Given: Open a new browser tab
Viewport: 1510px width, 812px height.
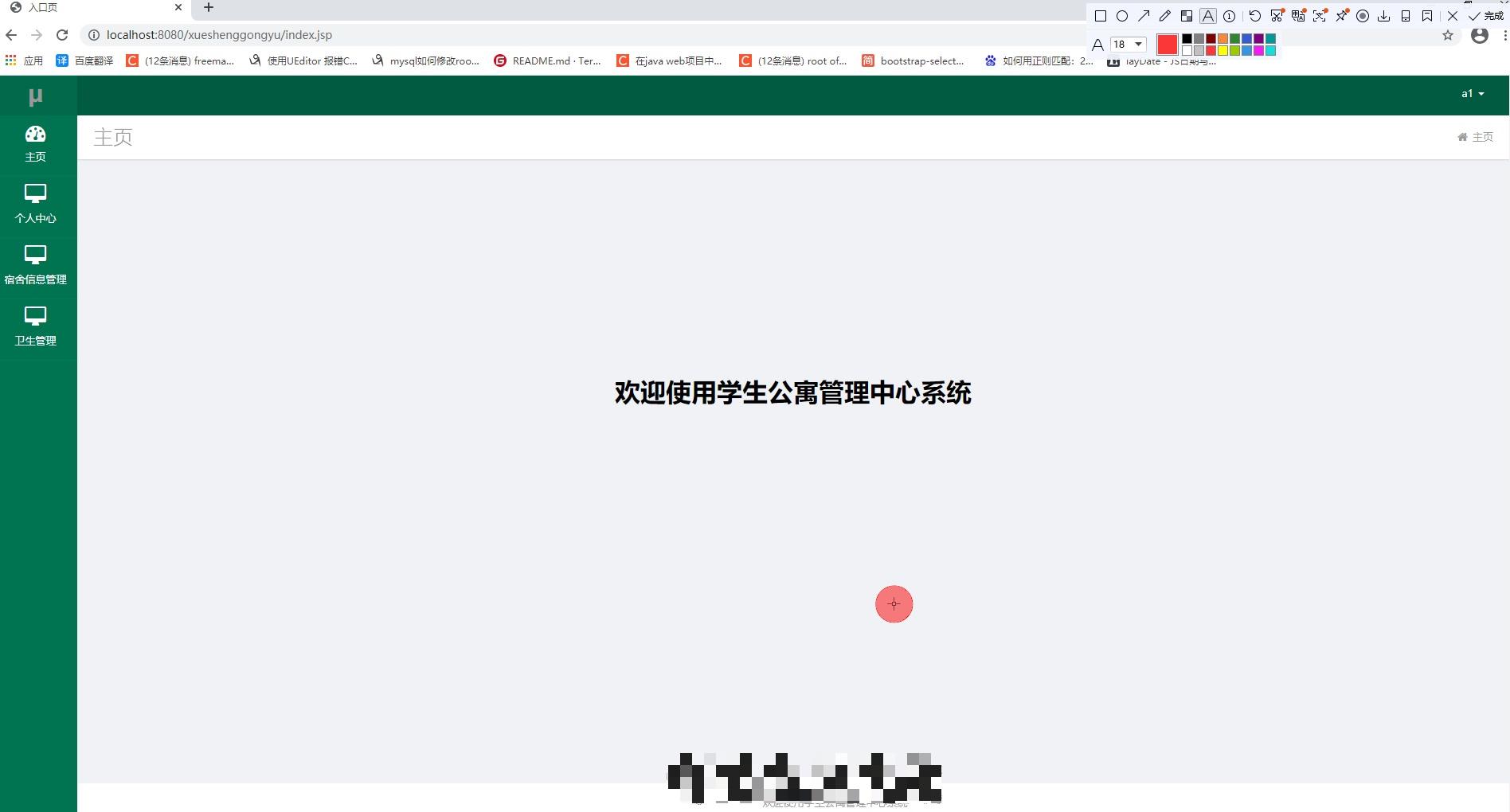Looking at the screenshot, I should tap(209, 7).
